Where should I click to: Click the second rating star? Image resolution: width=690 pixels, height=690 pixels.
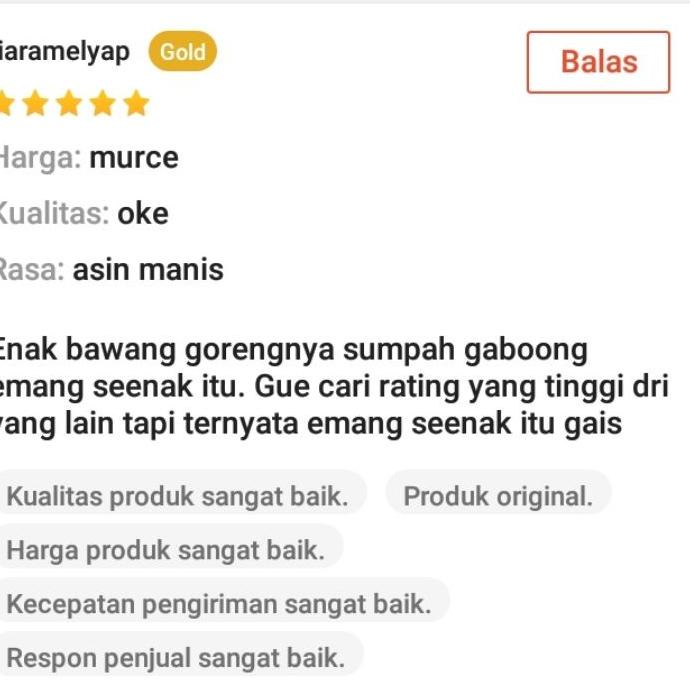(x=35, y=103)
